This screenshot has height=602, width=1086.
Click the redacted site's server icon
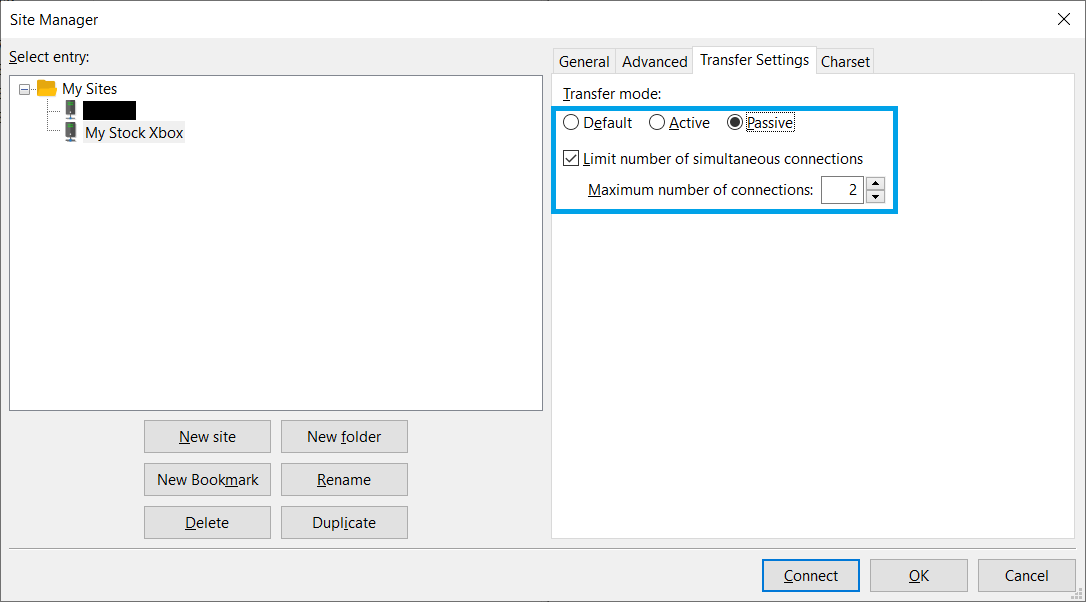tap(71, 110)
